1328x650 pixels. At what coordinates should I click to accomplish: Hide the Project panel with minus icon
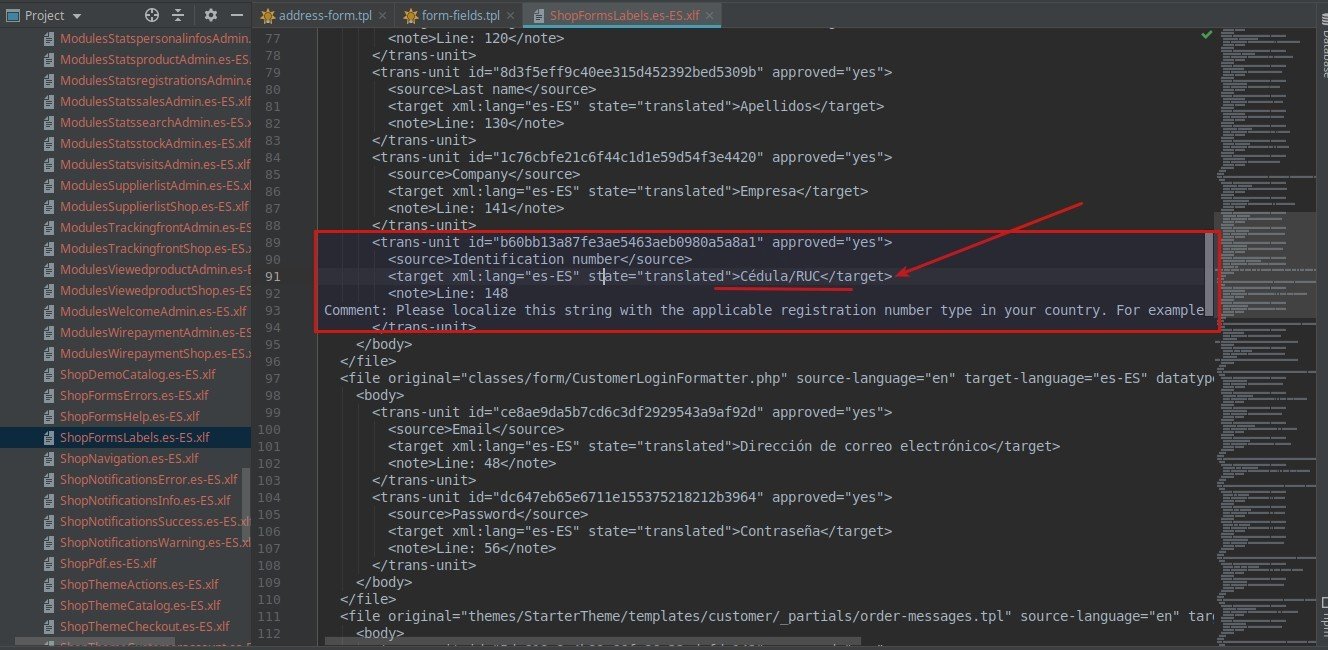[x=236, y=15]
